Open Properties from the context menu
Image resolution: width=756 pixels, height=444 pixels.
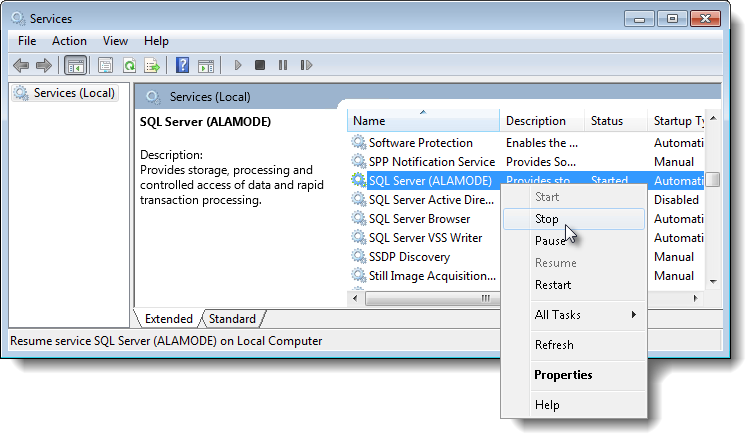click(x=574, y=375)
